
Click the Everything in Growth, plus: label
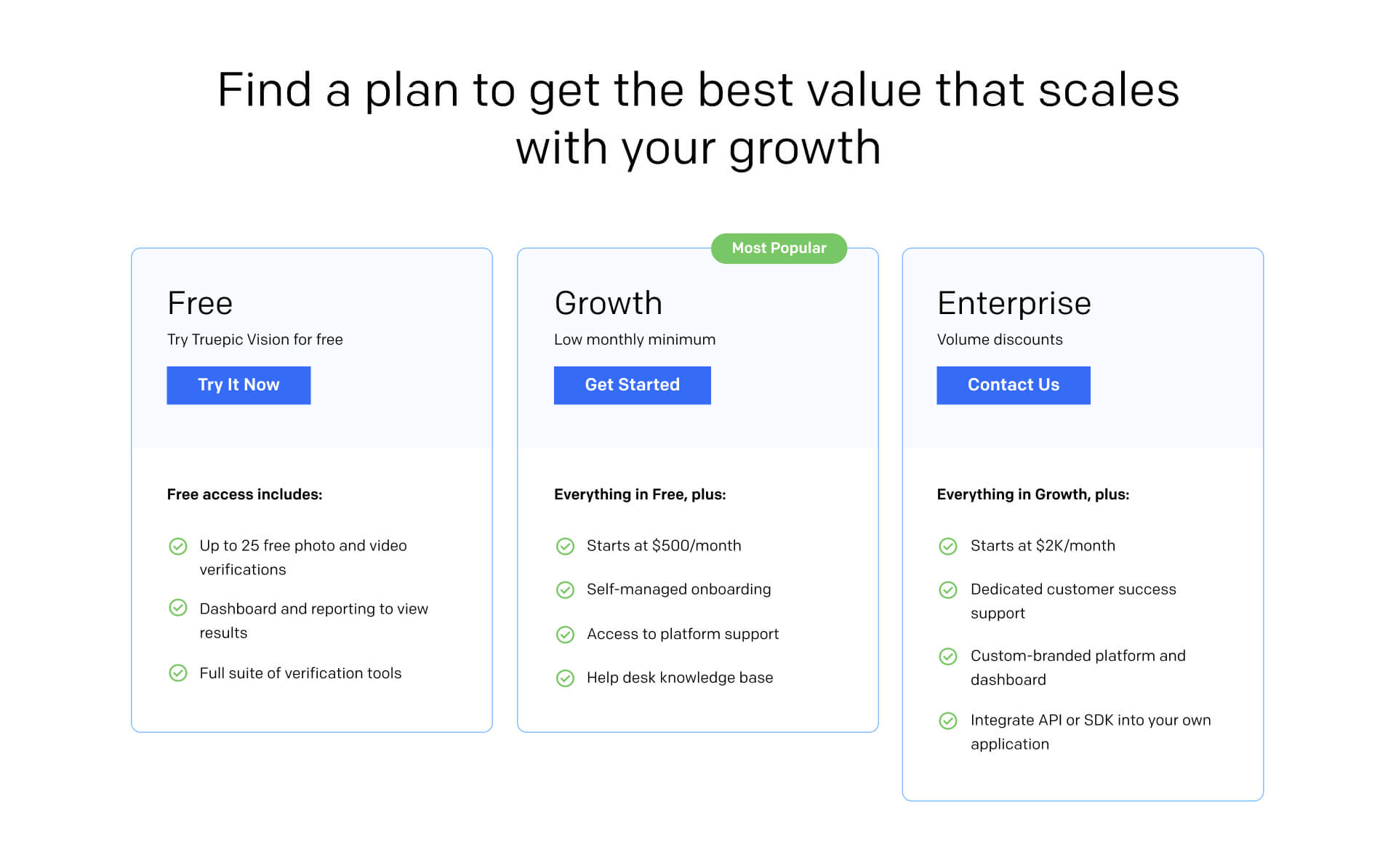[x=1032, y=494]
